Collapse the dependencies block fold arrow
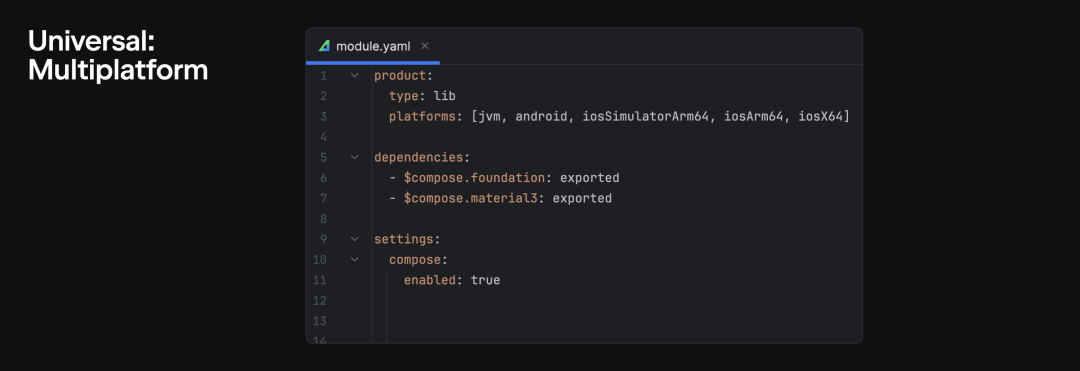The image size is (1080, 371). 355,158
